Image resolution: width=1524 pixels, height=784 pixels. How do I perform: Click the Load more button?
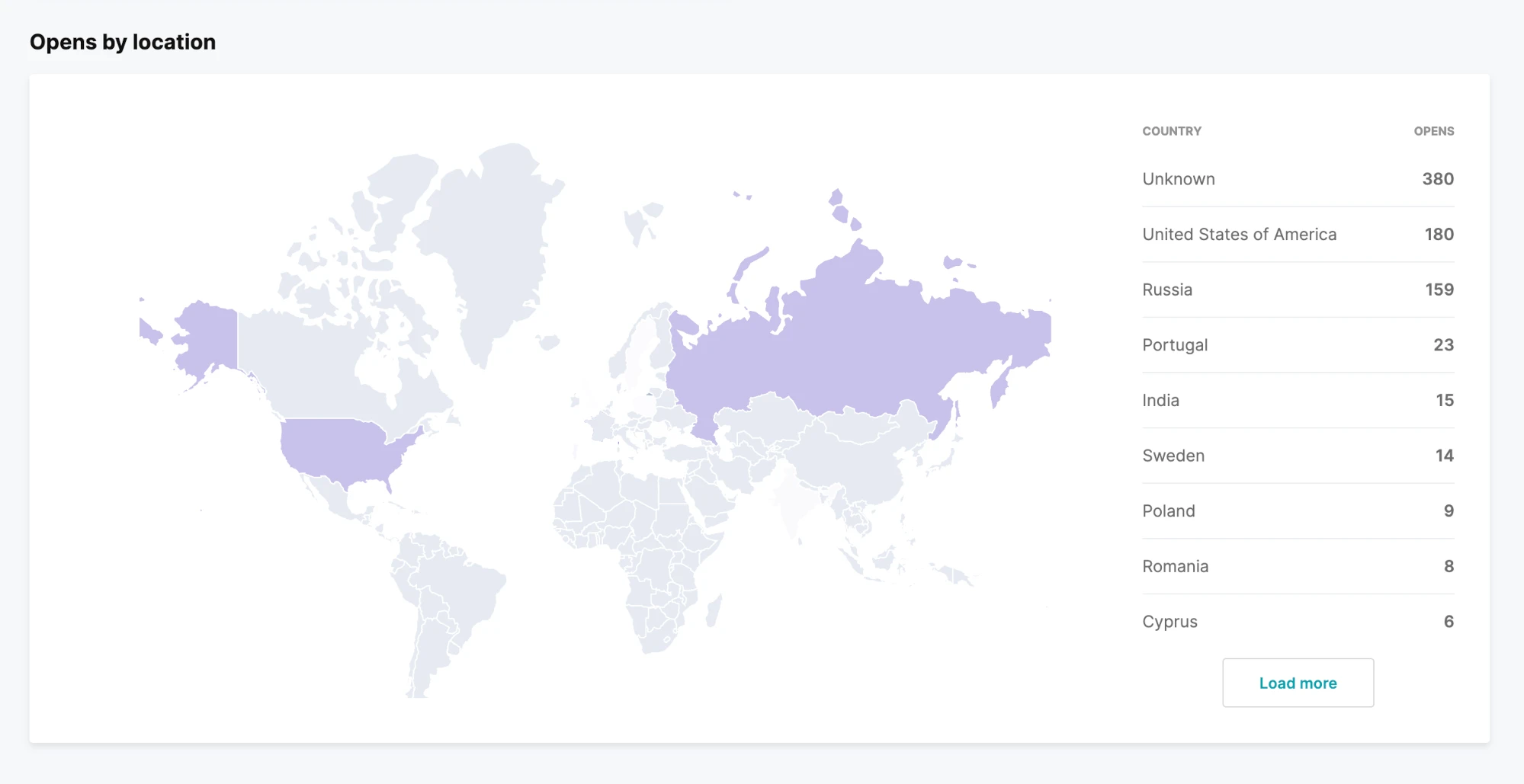[x=1298, y=683]
